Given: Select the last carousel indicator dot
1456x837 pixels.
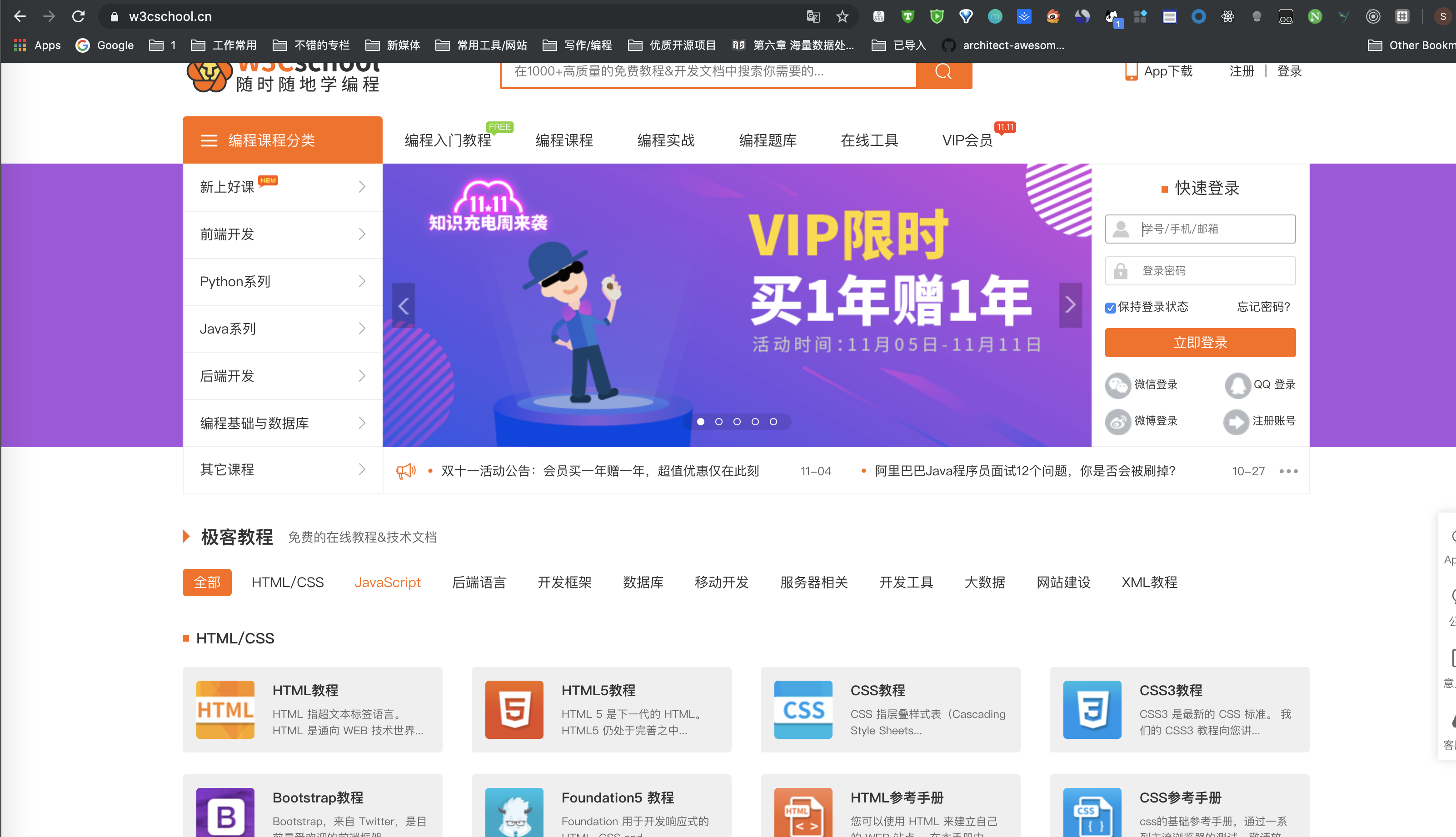Looking at the screenshot, I should tap(774, 421).
